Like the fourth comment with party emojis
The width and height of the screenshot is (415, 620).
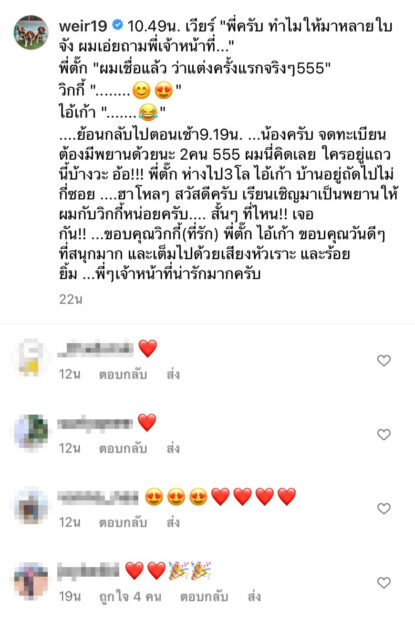(x=384, y=582)
